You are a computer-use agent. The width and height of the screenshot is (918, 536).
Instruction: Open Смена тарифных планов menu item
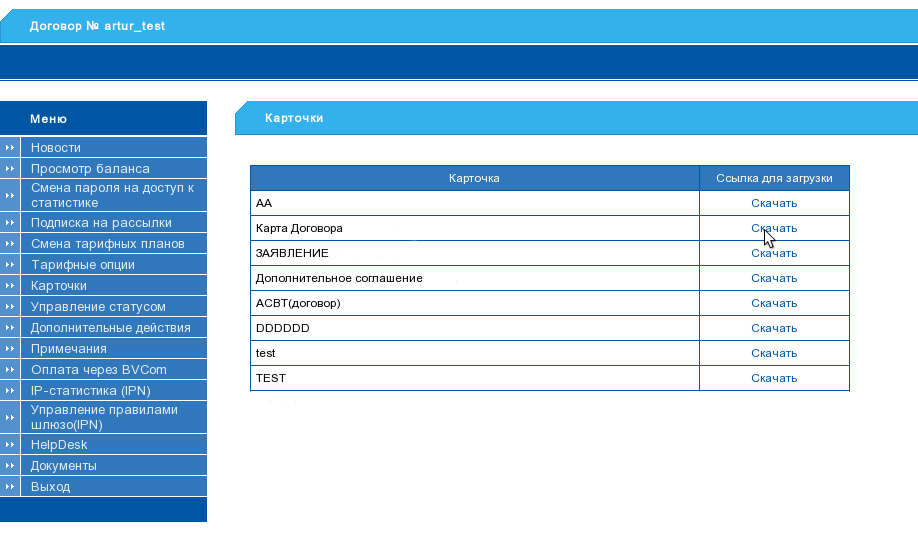coord(107,244)
